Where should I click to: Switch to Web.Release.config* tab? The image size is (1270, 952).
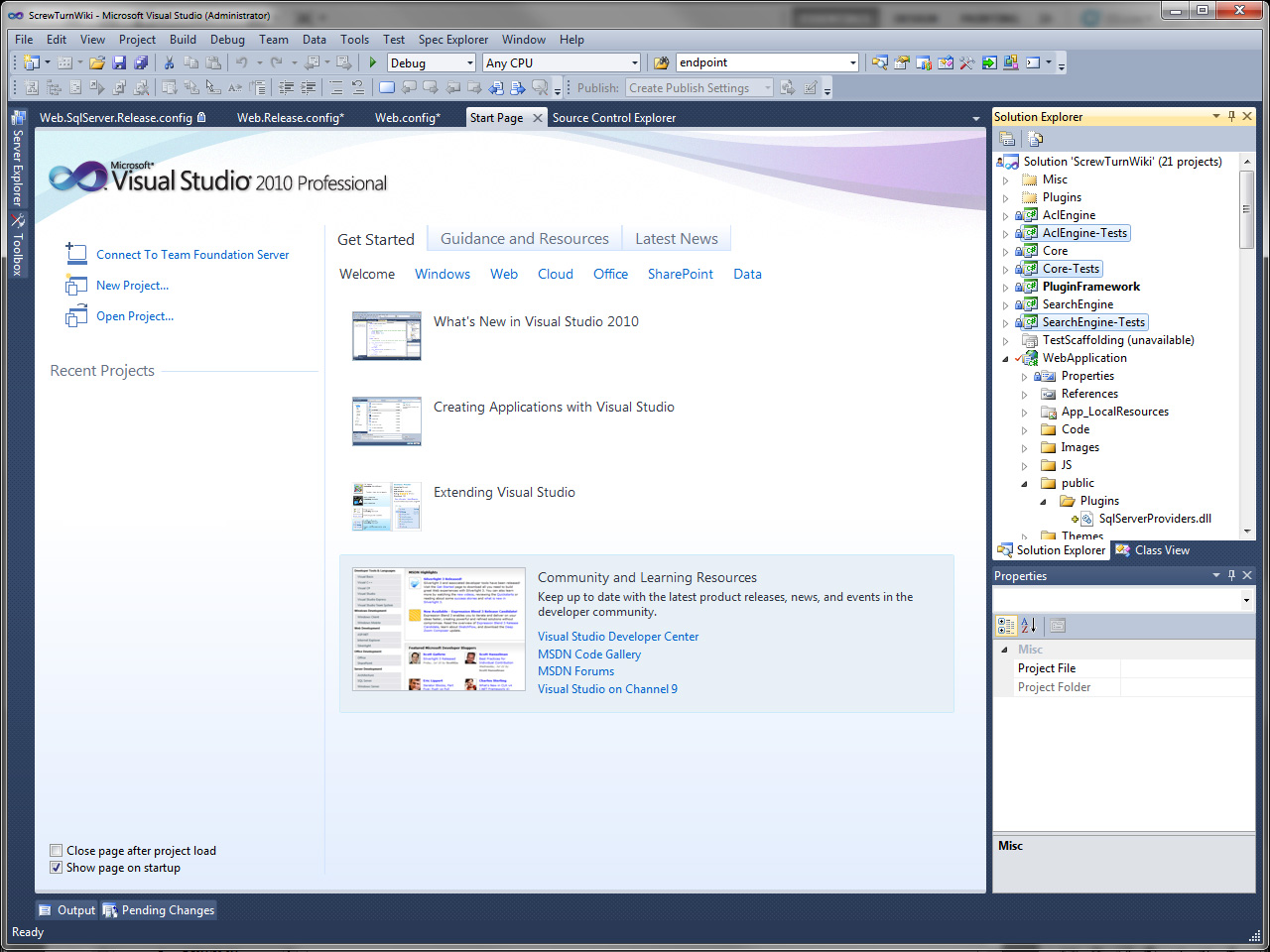[291, 117]
